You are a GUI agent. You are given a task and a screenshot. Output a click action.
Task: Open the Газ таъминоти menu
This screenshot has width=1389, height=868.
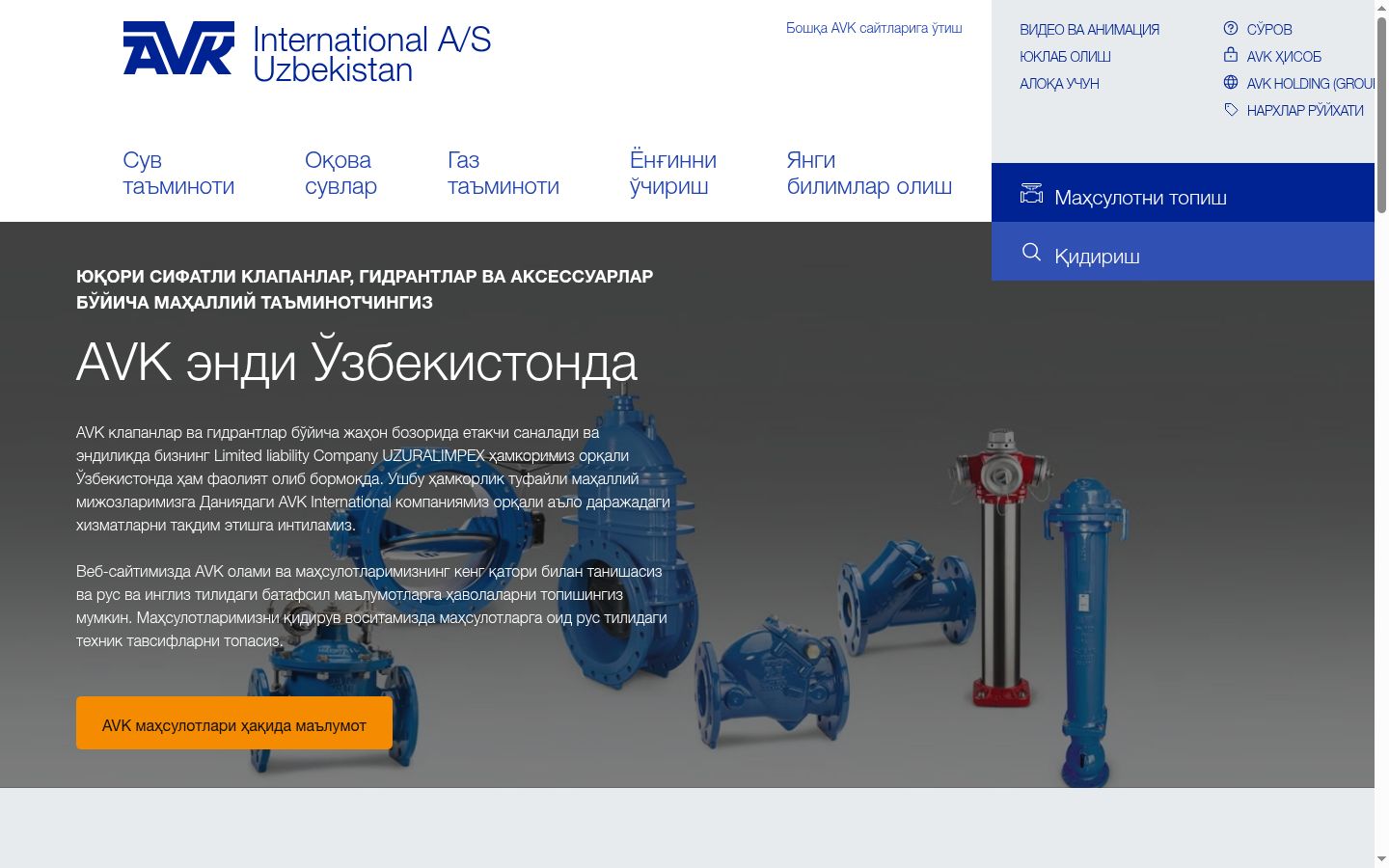click(504, 173)
